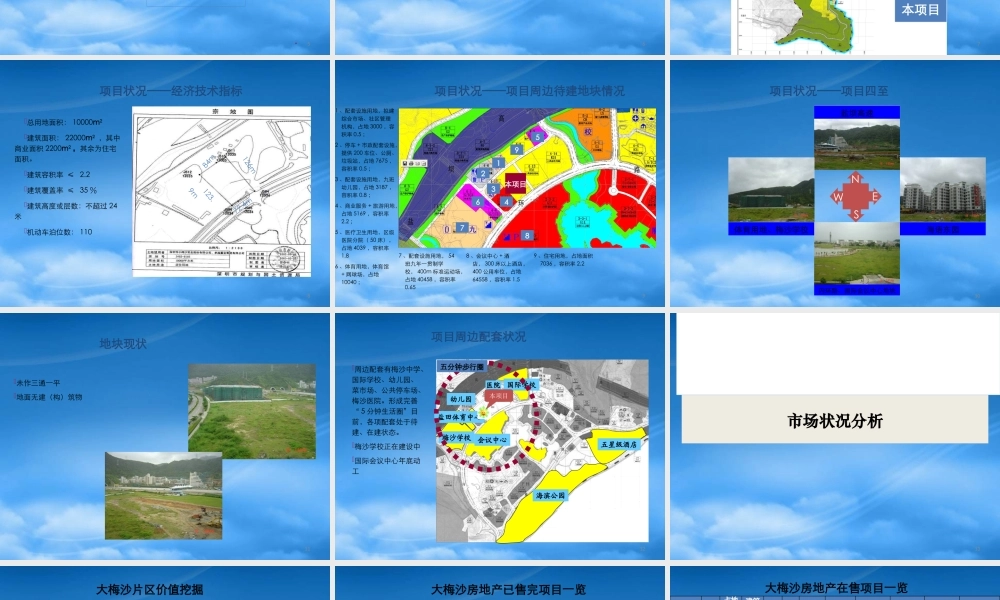Click number marker 7 on the zoning map
Image resolution: width=1000 pixels, height=600 pixels.
point(462,228)
